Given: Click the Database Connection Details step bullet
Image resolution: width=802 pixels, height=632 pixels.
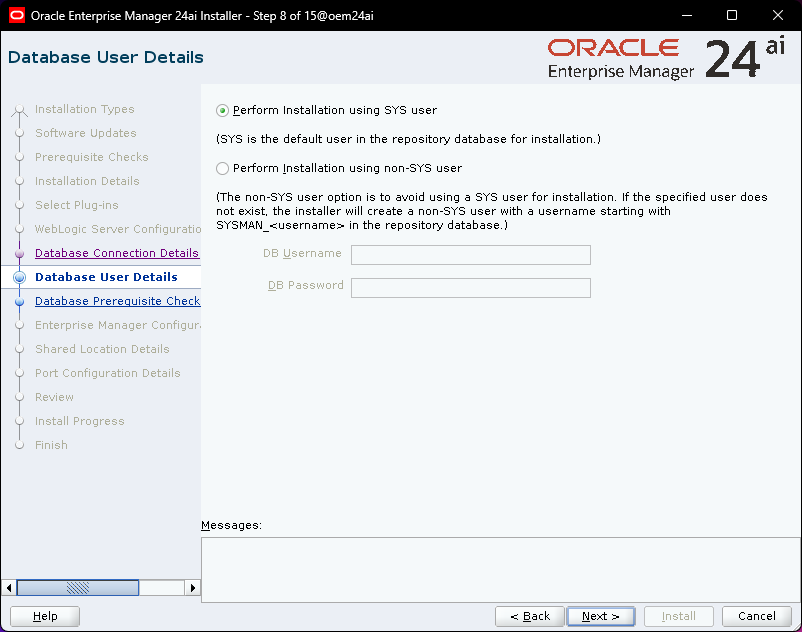Looking at the screenshot, I should [19, 254].
